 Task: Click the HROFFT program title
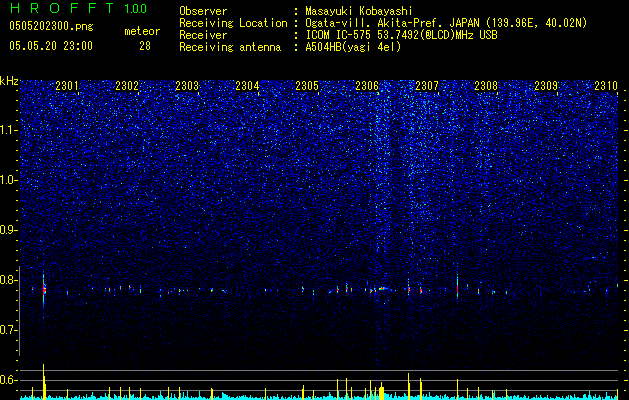[63, 8]
